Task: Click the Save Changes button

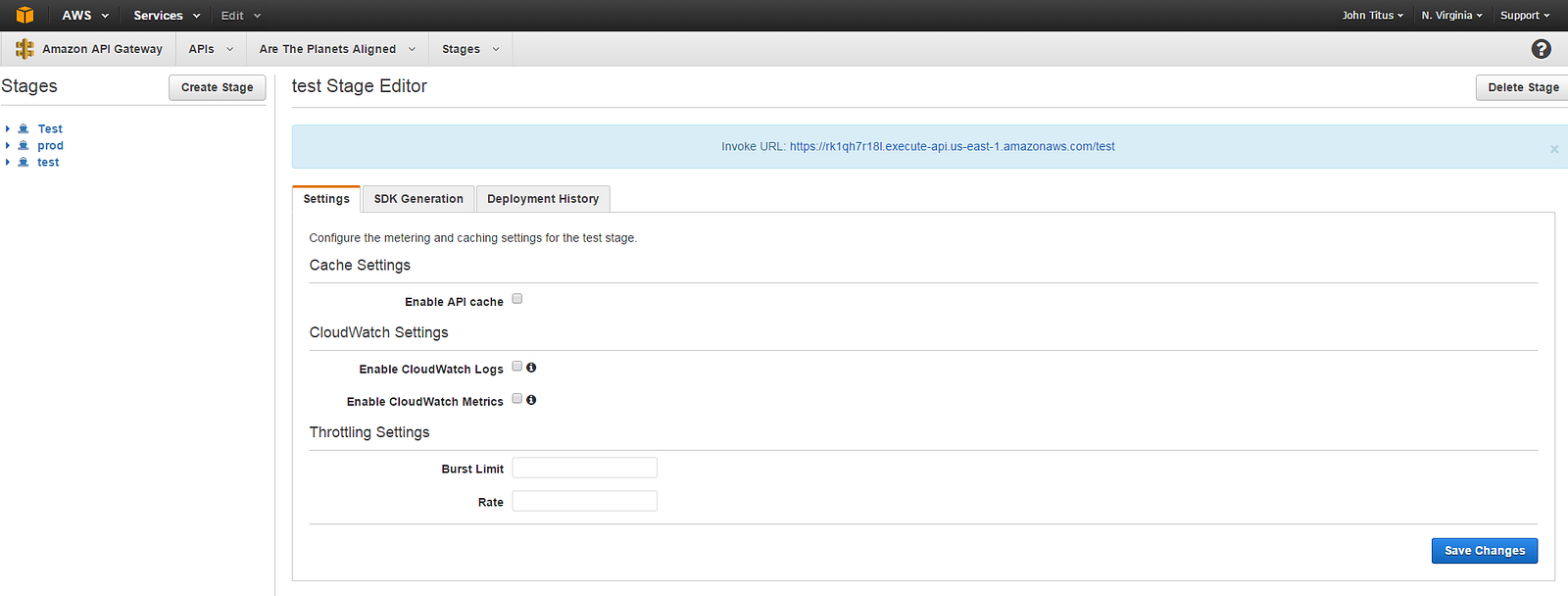Action: (1484, 551)
